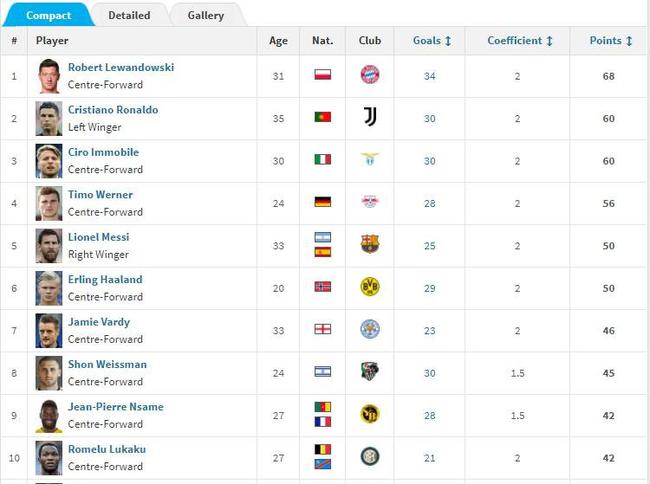Switch to the Gallery tab
The width and height of the screenshot is (650, 484).
click(x=206, y=15)
